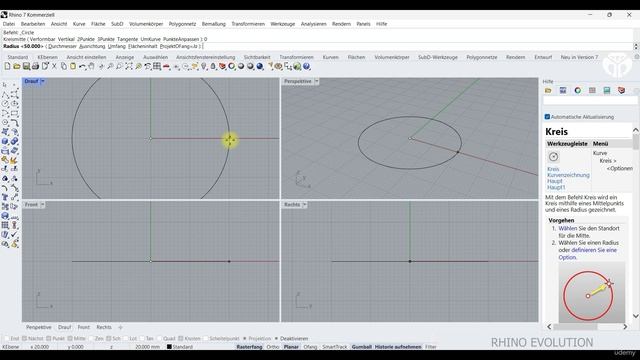Select the Box solid tool in sidebar
Viewport: 640px width, 360px height.
[5, 141]
